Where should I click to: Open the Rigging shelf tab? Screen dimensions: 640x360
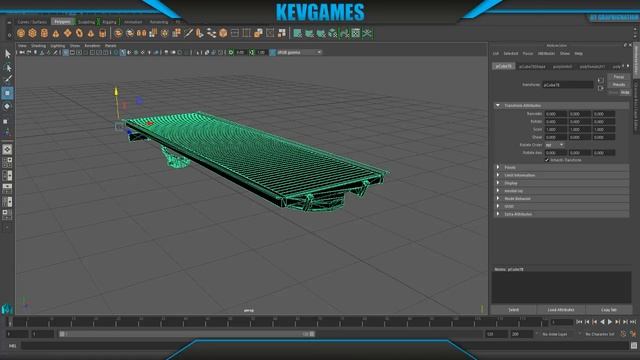109,22
